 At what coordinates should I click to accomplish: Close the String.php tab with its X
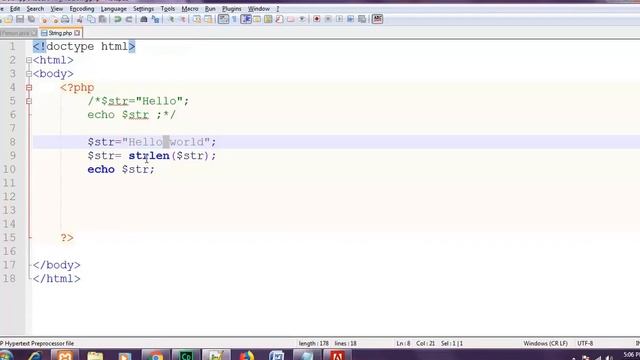click(x=77, y=33)
